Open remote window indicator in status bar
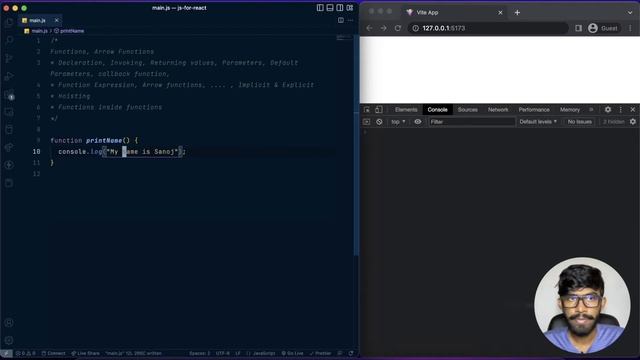640x360 pixels. [6, 353]
